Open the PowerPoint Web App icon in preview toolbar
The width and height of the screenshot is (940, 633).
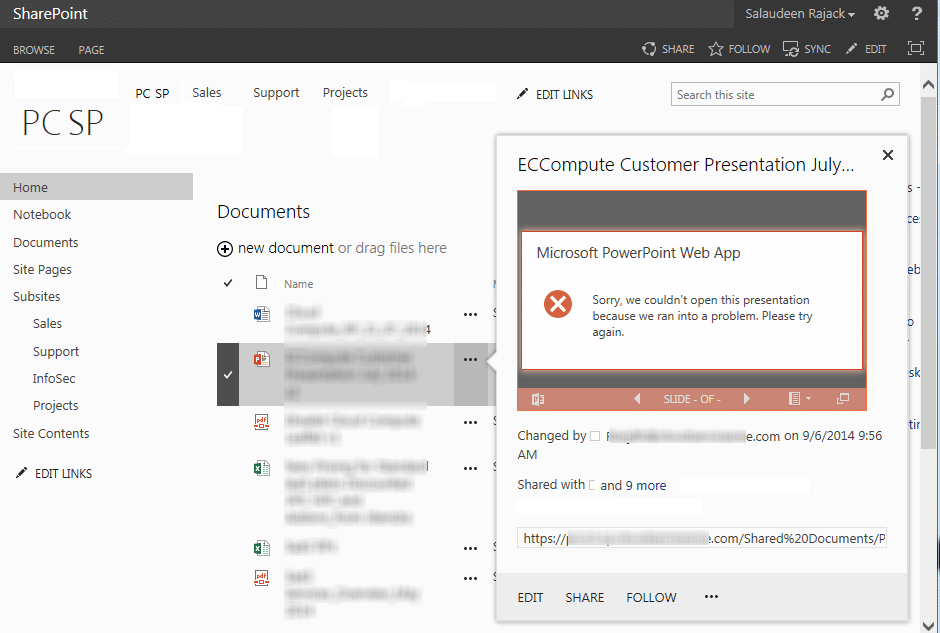pos(537,398)
